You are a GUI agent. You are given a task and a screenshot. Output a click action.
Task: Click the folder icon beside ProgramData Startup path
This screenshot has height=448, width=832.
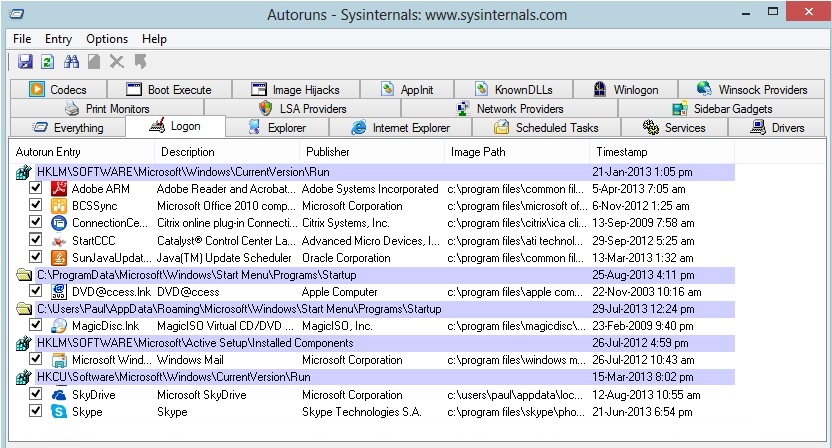pyautogui.click(x=23, y=275)
